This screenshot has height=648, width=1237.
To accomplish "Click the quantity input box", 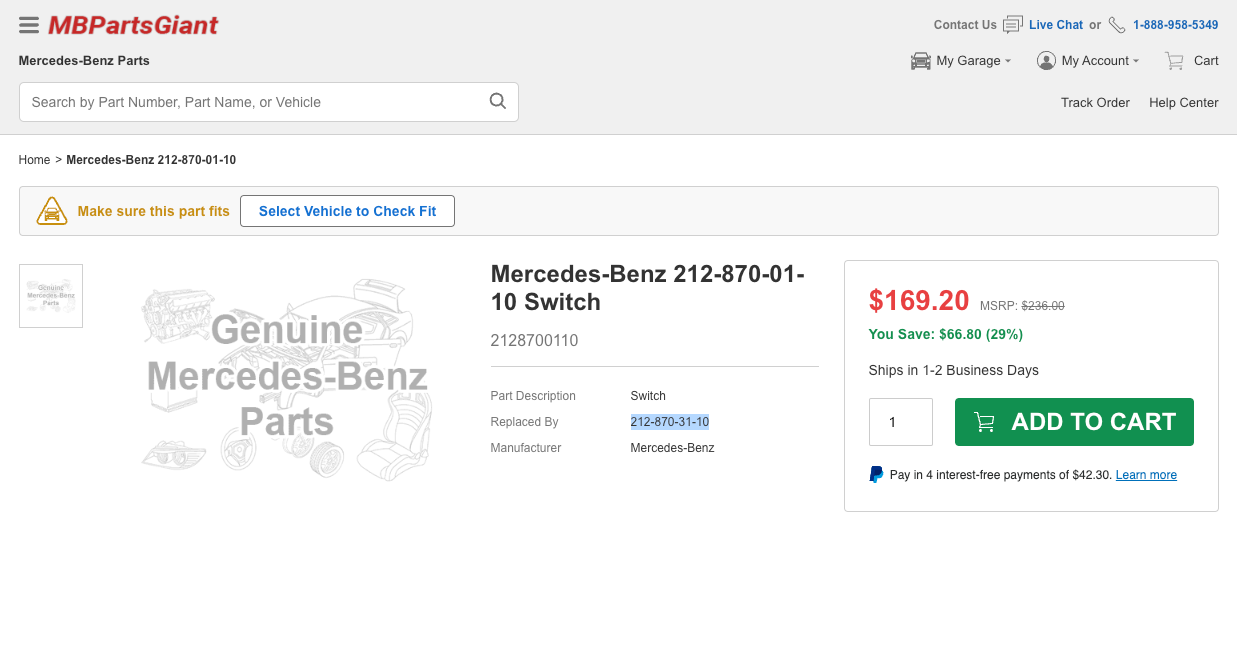I will [901, 422].
